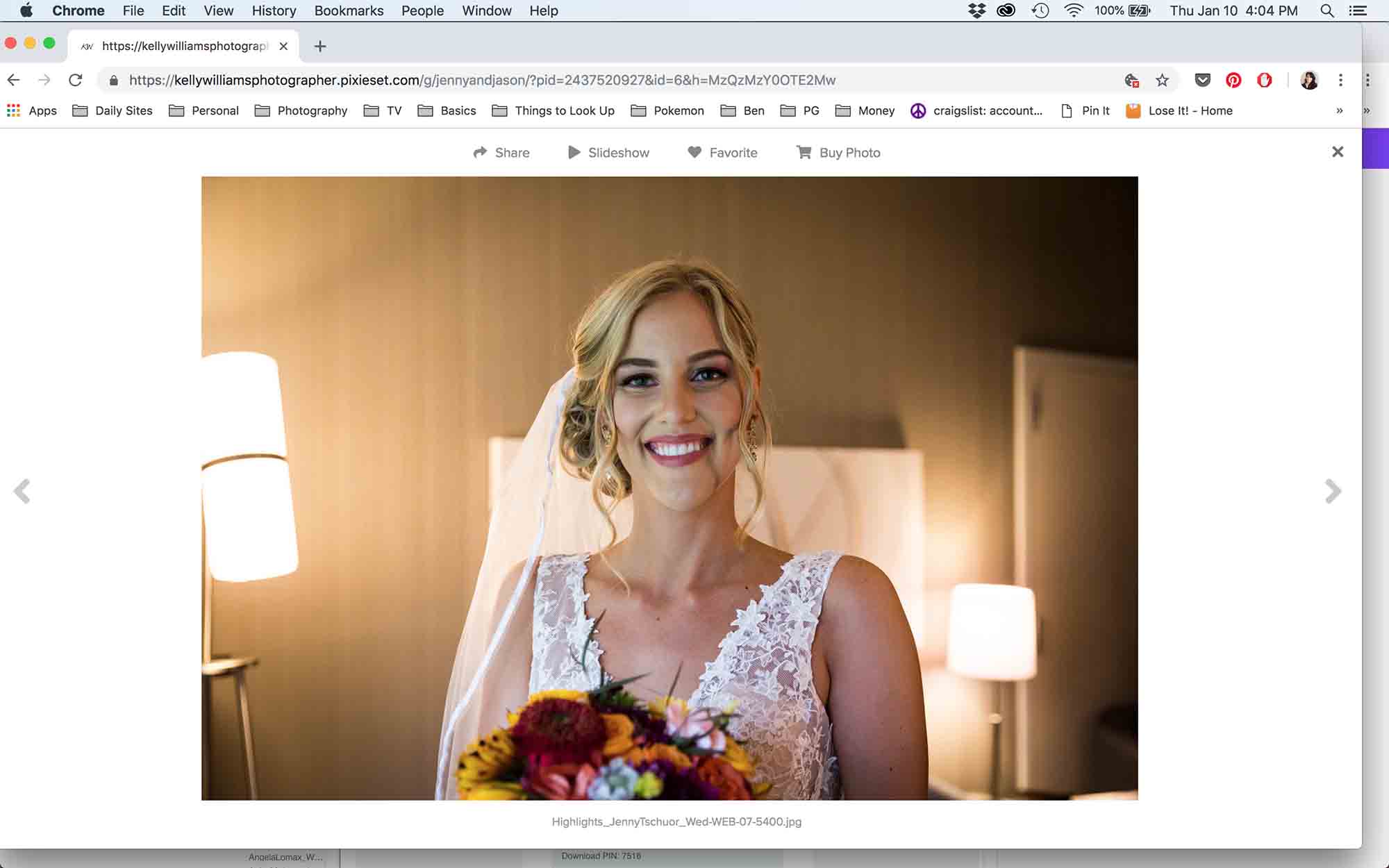Reload the current page
1389x868 pixels.
75,80
